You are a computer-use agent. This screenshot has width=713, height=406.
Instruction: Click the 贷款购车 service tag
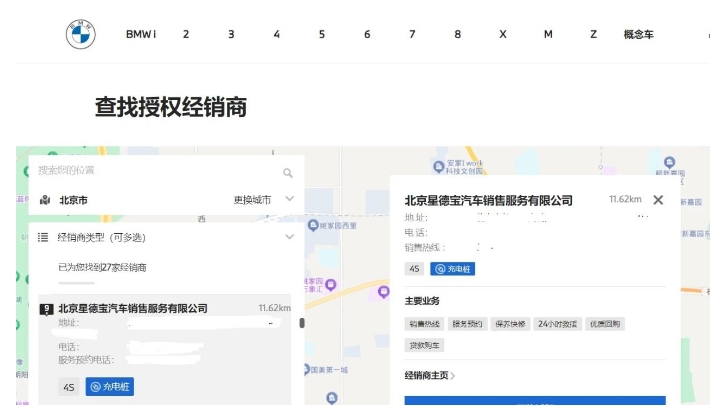pyautogui.click(x=424, y=346)
